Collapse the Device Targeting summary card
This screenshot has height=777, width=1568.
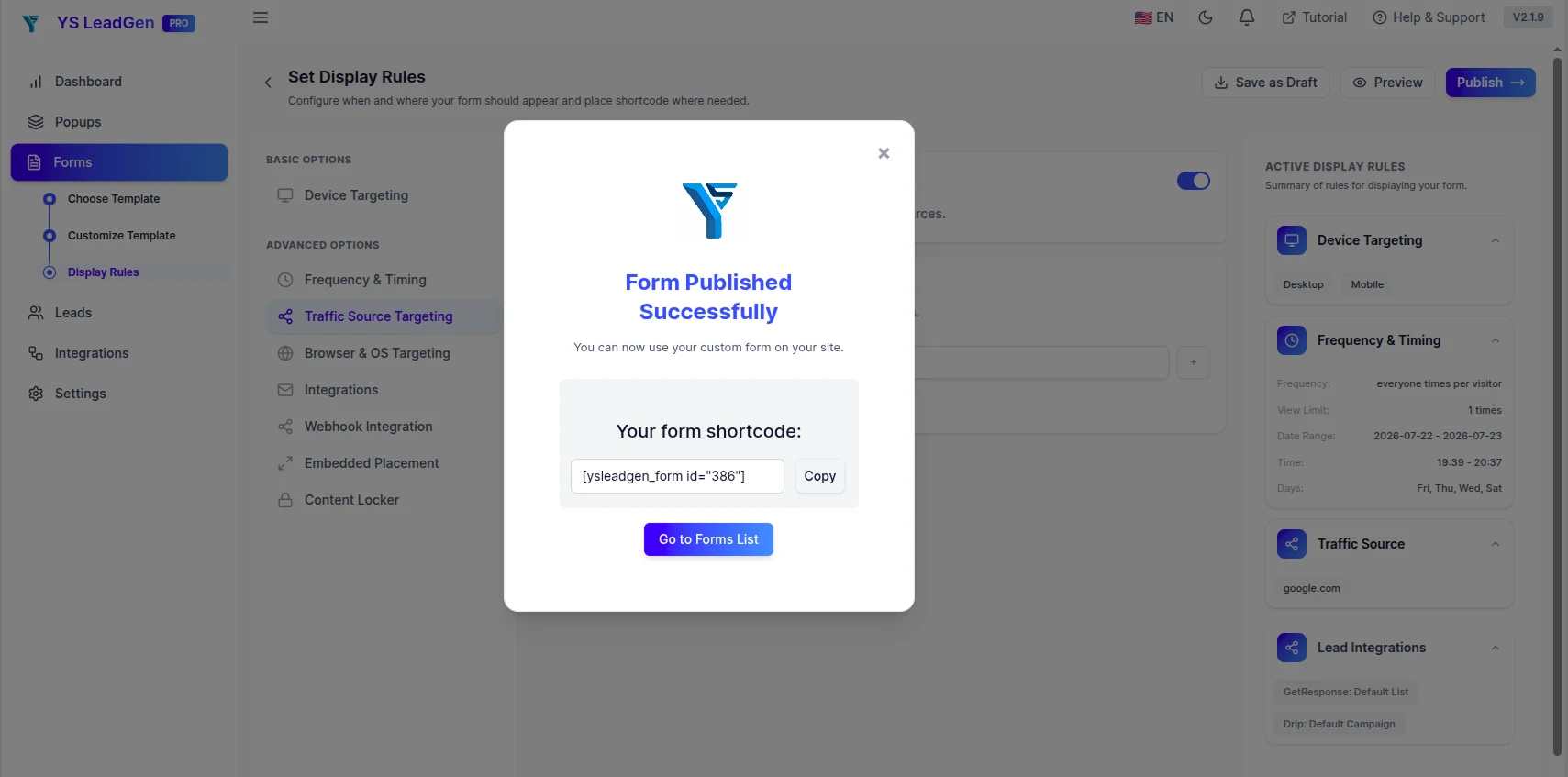point(1496,240)
